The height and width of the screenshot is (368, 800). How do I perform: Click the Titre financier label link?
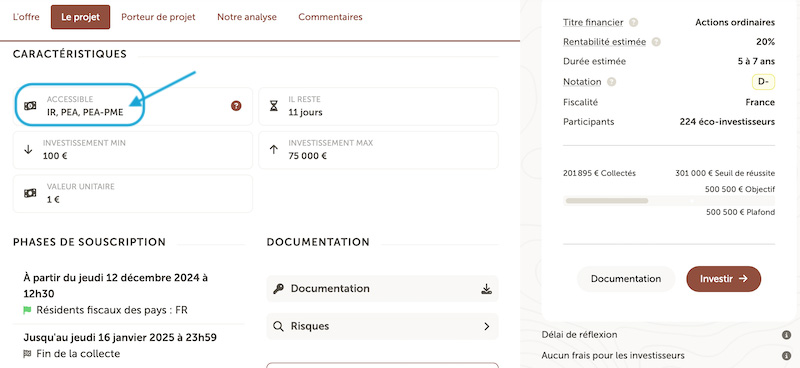593,22
